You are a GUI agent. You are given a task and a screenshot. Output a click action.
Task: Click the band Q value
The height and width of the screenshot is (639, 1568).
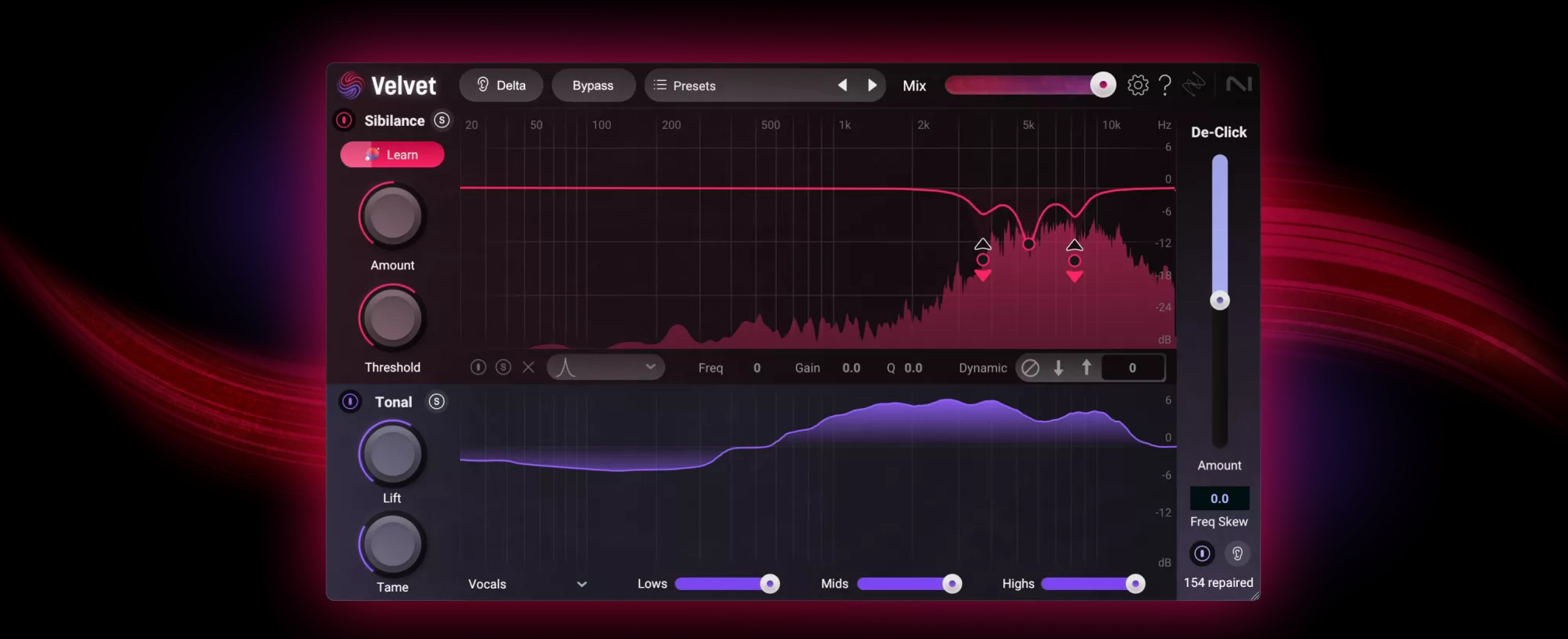(x=914, y=368)
